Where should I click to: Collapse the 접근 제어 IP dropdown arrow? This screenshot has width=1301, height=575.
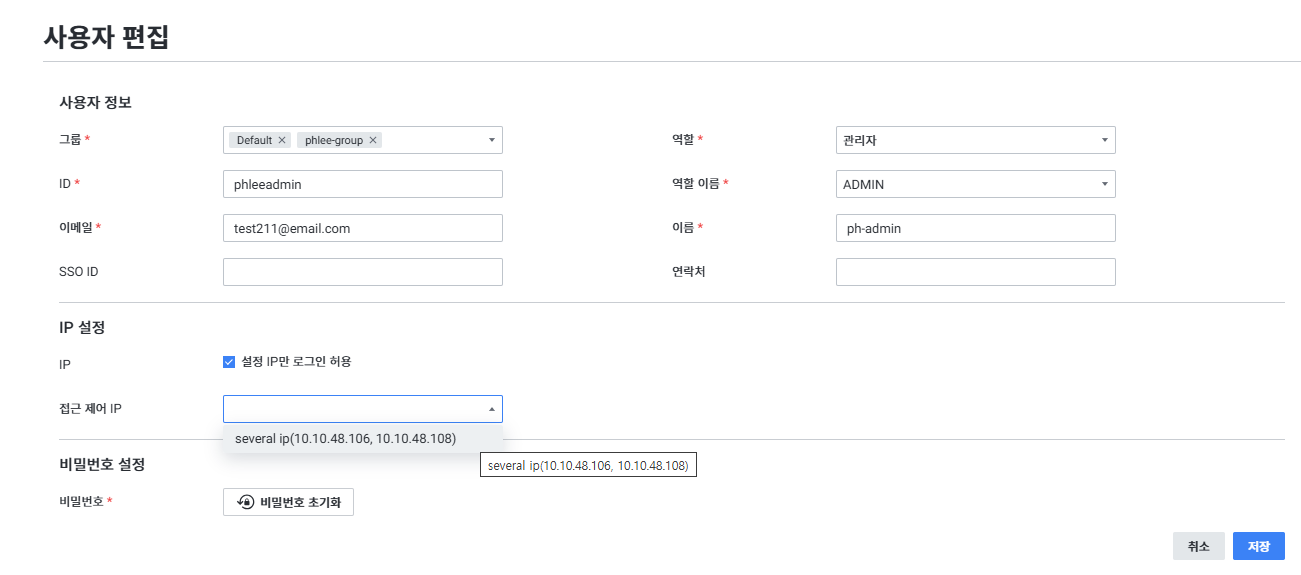click(x=491, y=409)
